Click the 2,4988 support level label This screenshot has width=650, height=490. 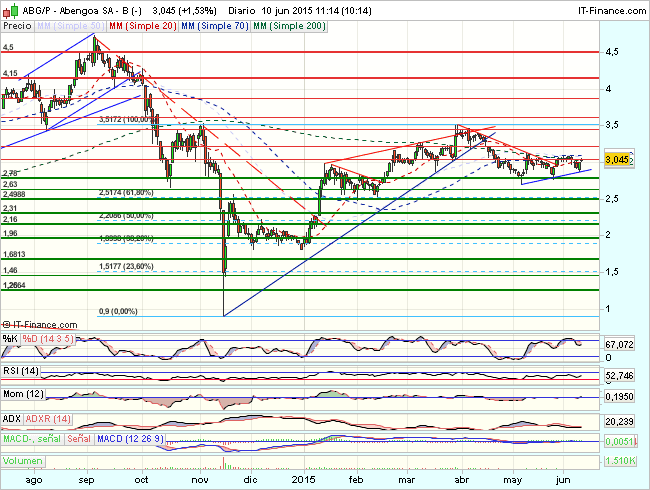(14, 194)
